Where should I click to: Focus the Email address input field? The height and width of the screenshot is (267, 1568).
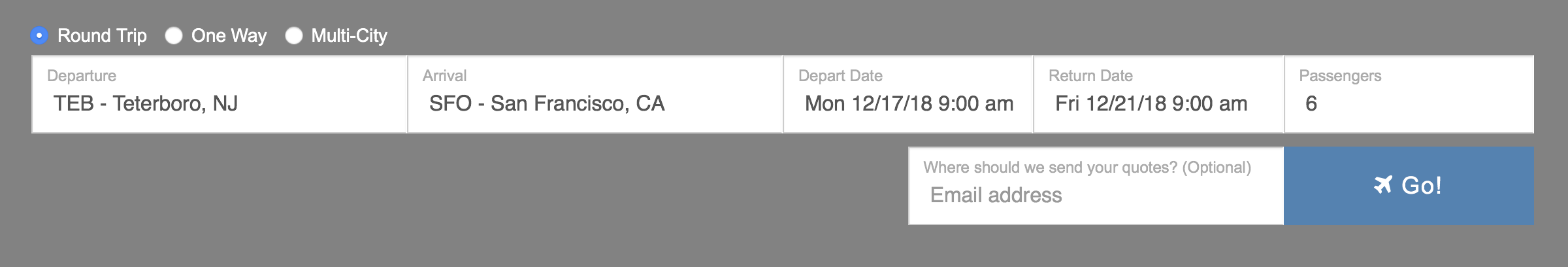(1096, 186)
